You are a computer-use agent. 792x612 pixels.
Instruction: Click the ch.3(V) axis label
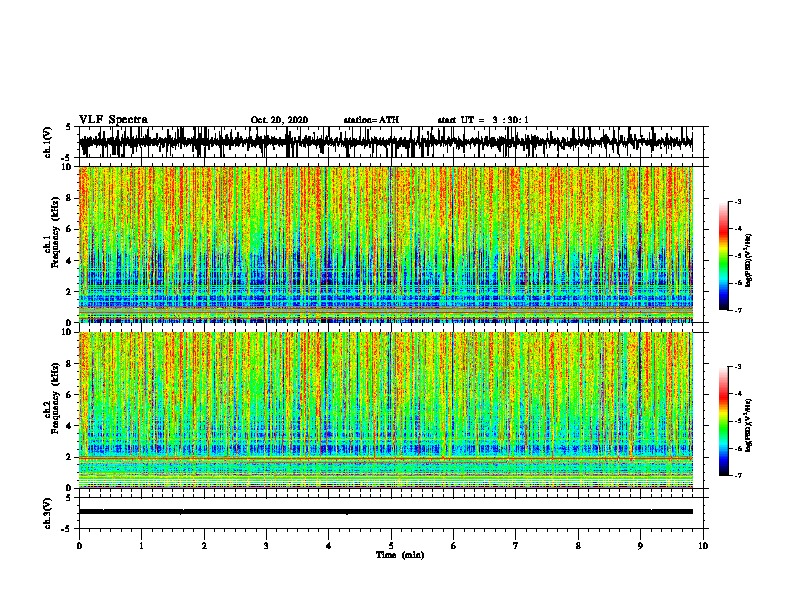(x=48, y=513)
